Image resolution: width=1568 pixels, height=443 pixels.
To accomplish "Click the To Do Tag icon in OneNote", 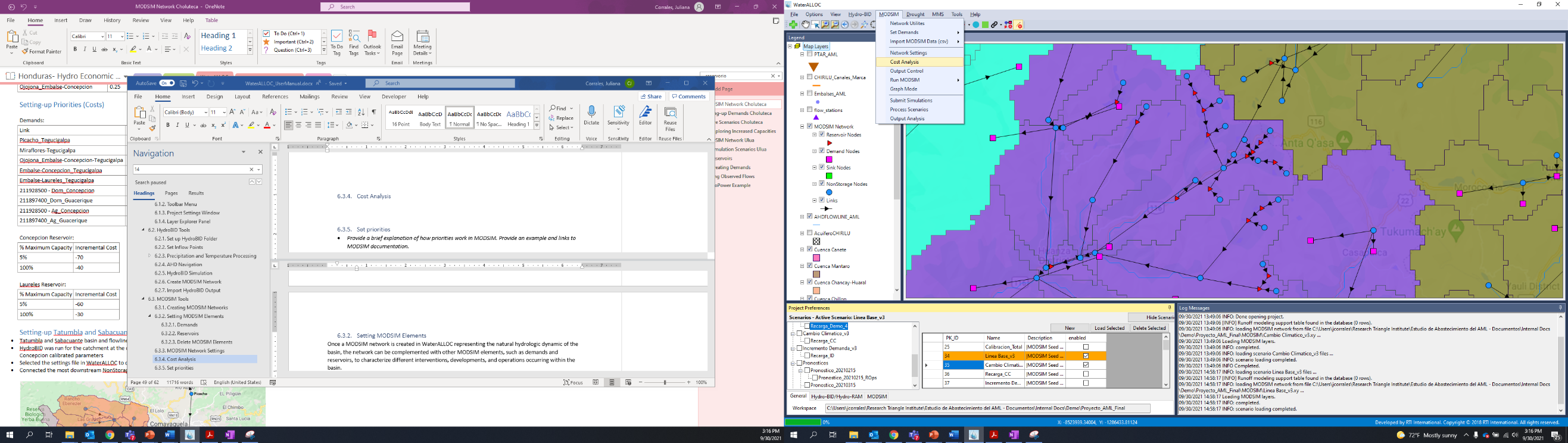I will (x=336, y=43).
